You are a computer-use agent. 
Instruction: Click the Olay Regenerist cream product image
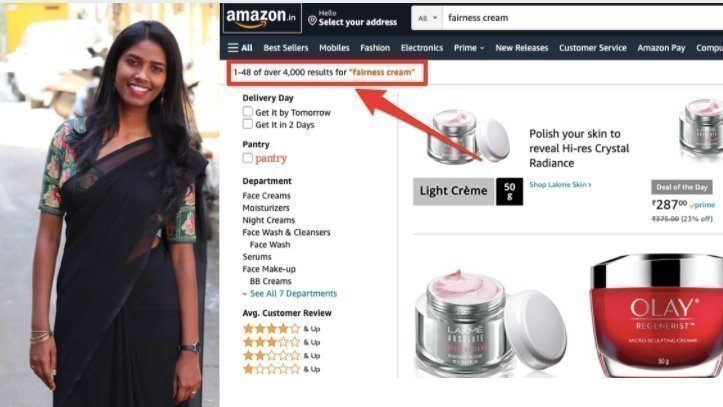coord(656,315)
